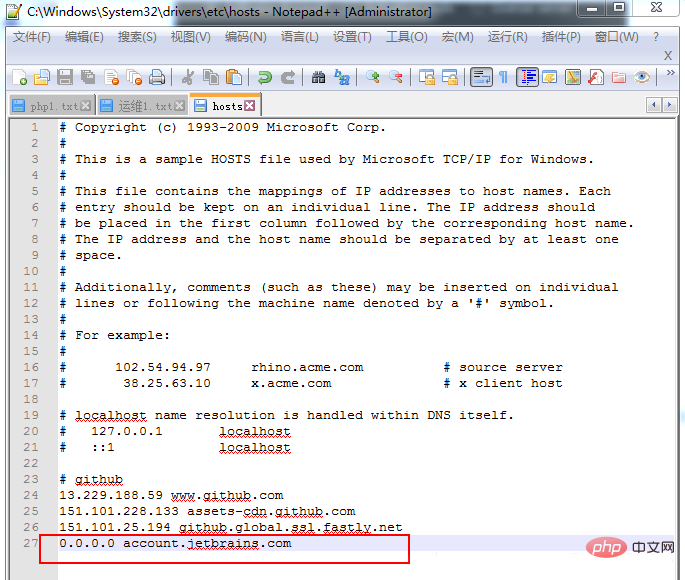The width and height of the screenshot is (685, 580).
Task: Open the 插件(P) menu
Action: (561, 37)
